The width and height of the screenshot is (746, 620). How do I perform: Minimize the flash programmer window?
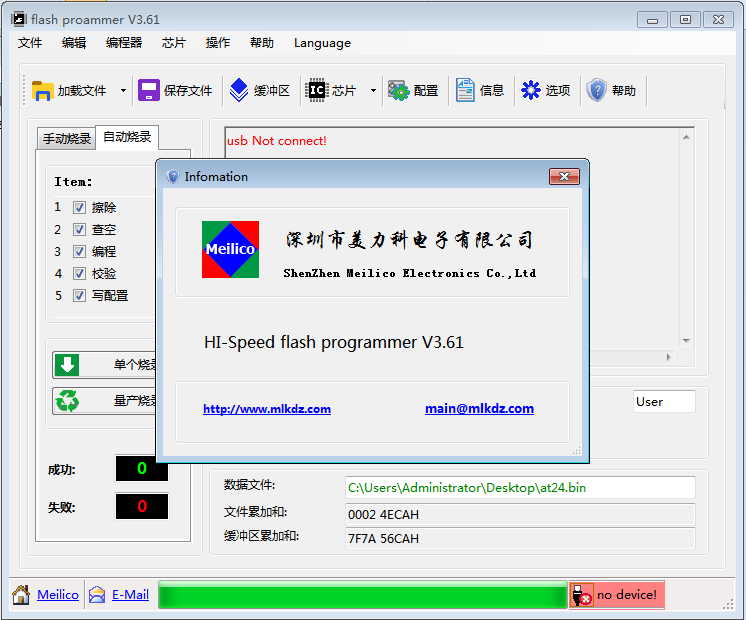(x=653, y=20)
